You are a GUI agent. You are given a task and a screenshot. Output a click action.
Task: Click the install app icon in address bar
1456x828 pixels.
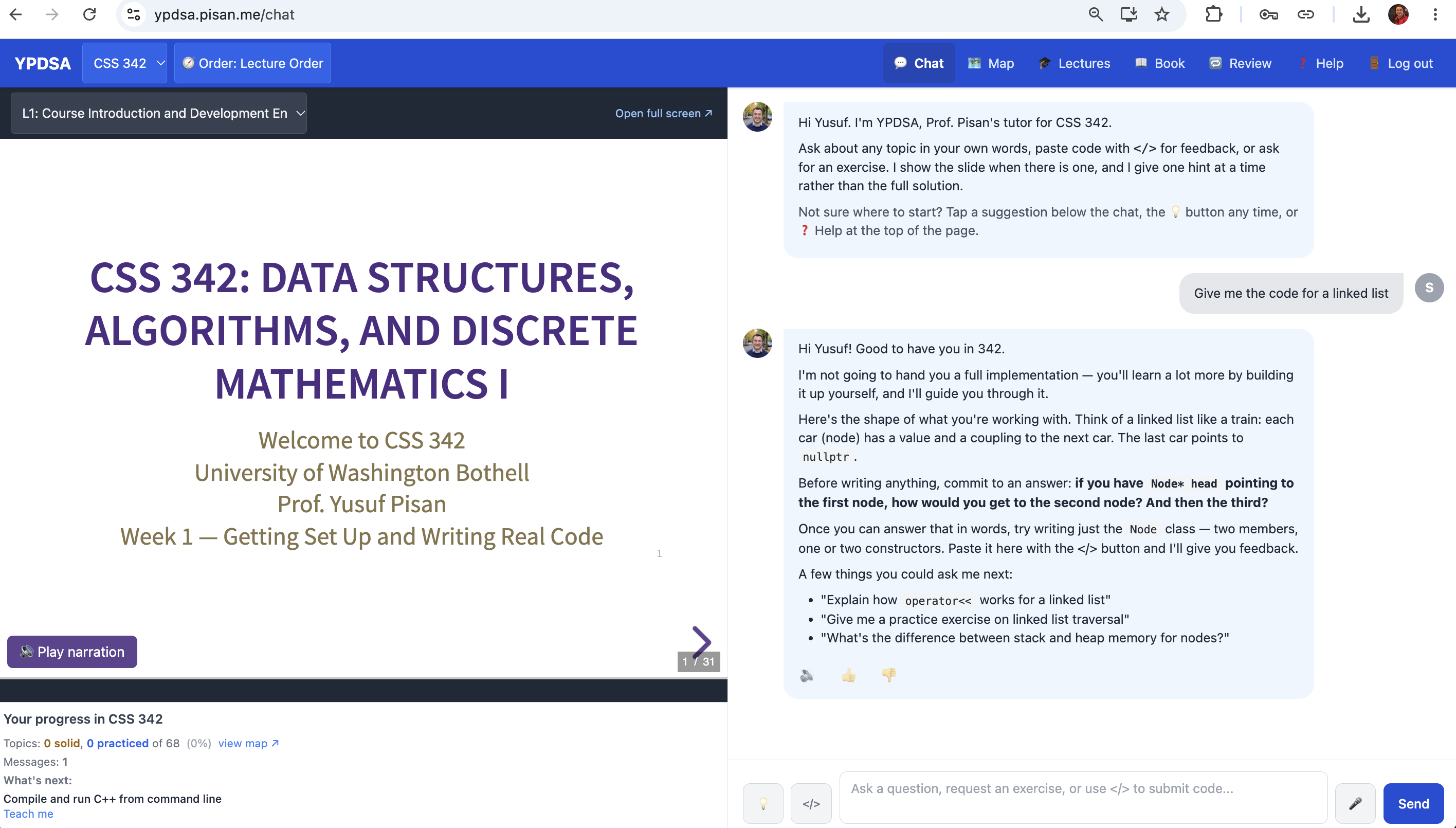click(1129, 14)
